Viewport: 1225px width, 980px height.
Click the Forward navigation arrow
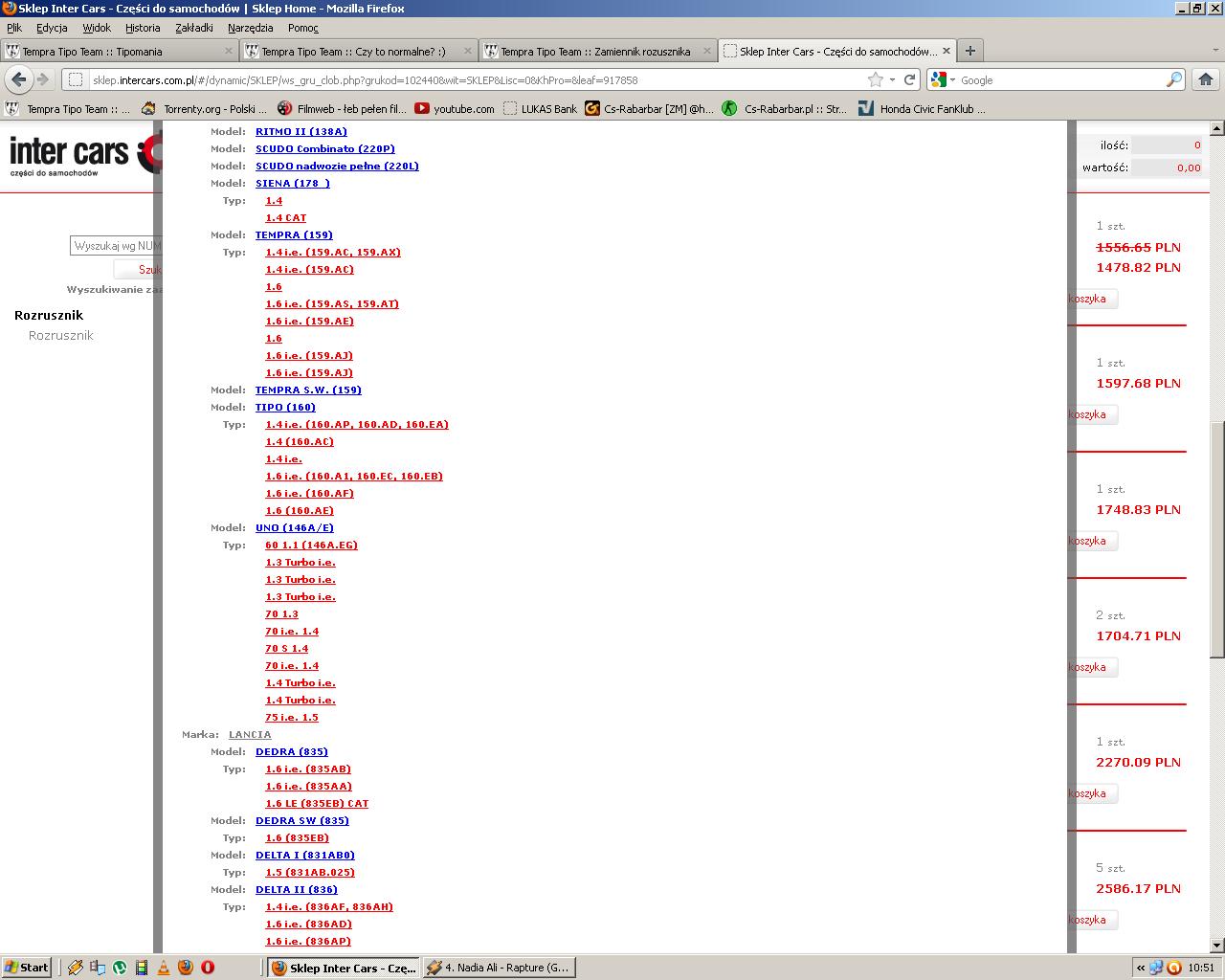click(x=42, y=79)
